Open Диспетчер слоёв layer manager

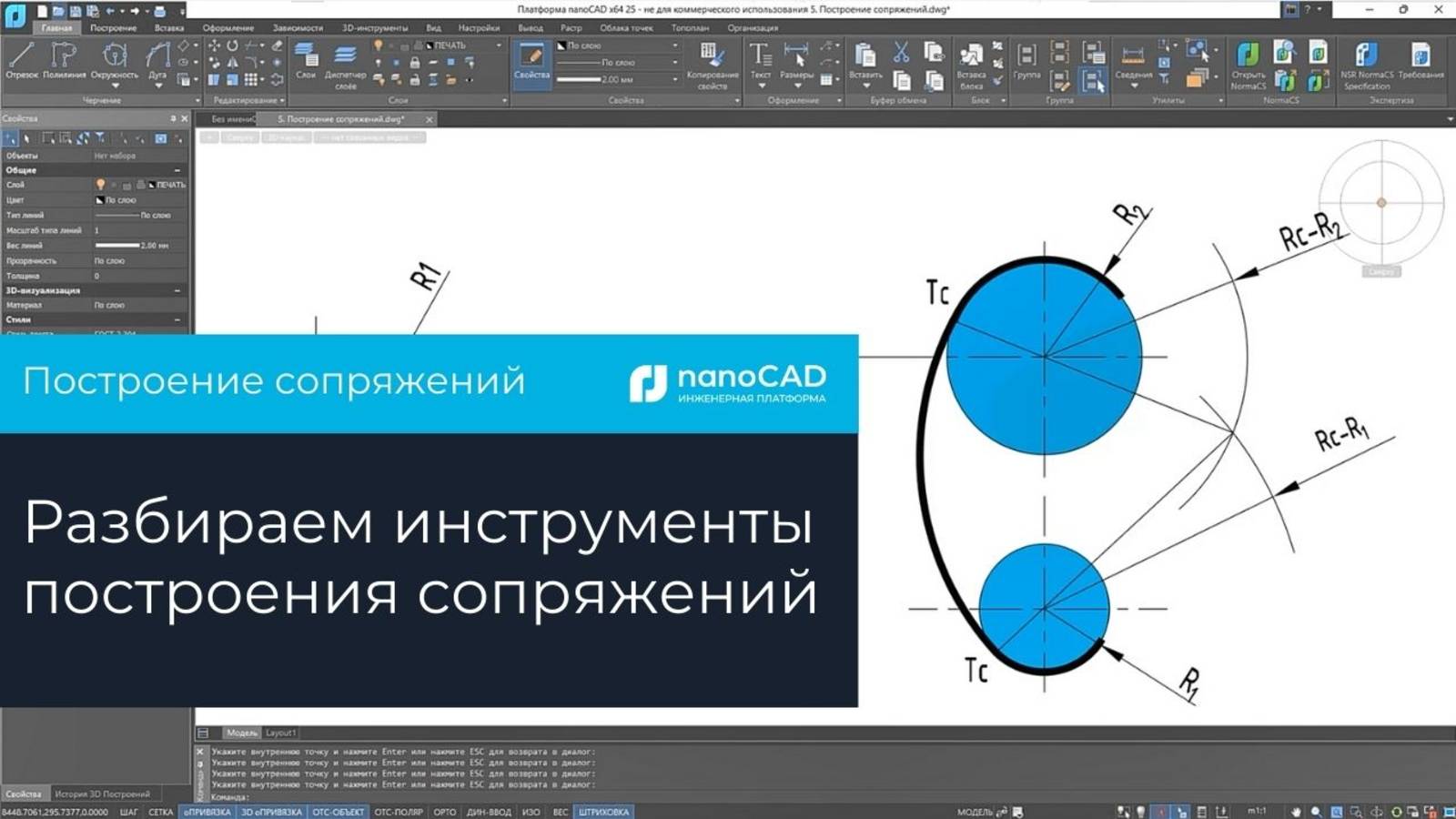coord(346,66)
